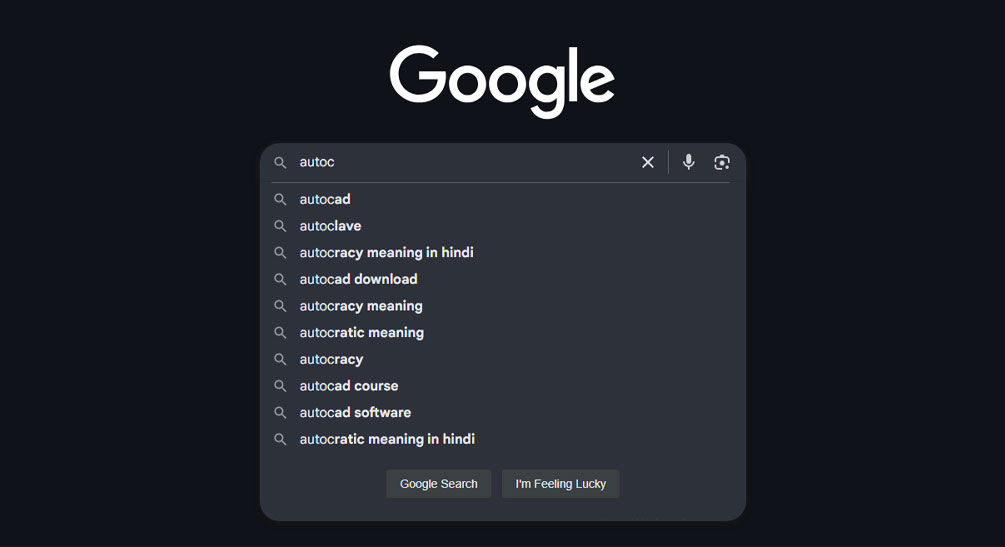Clear the search text with the X icon
The width and height of the screenshot is (1005, 547).
[648, 162]
